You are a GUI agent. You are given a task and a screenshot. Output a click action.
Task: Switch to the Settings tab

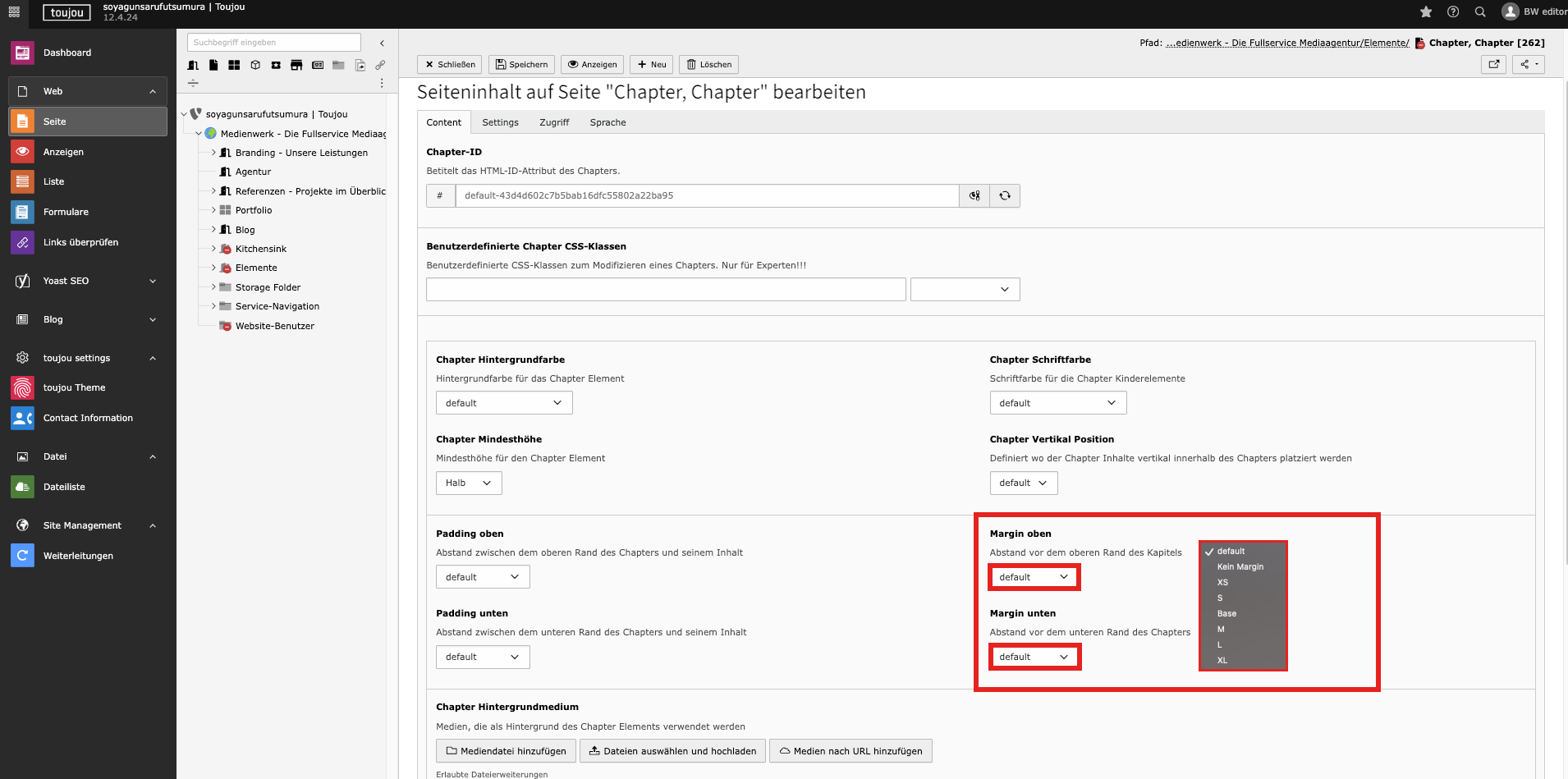pos(500,122)
